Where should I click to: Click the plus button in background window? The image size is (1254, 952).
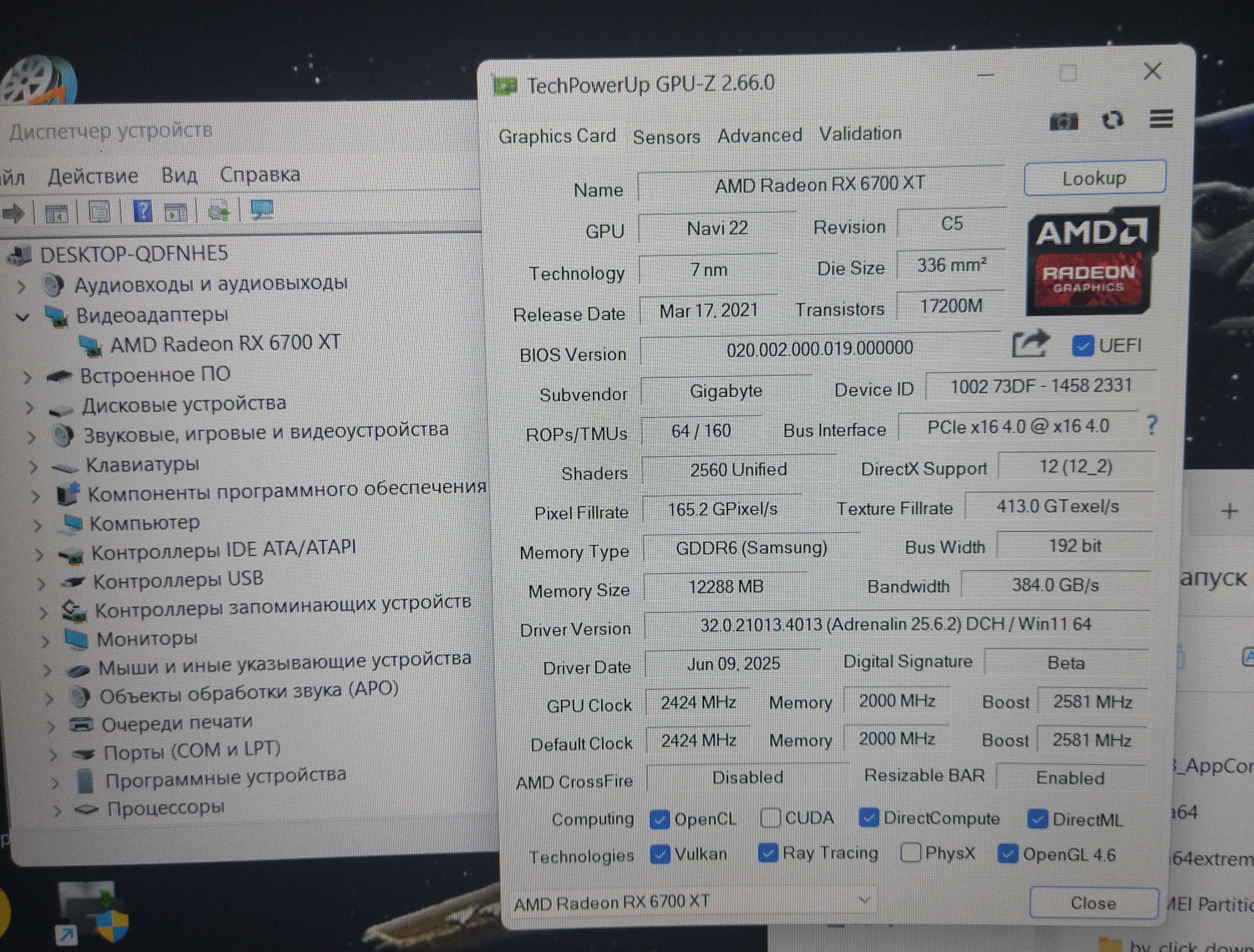tap(1229, 511)
